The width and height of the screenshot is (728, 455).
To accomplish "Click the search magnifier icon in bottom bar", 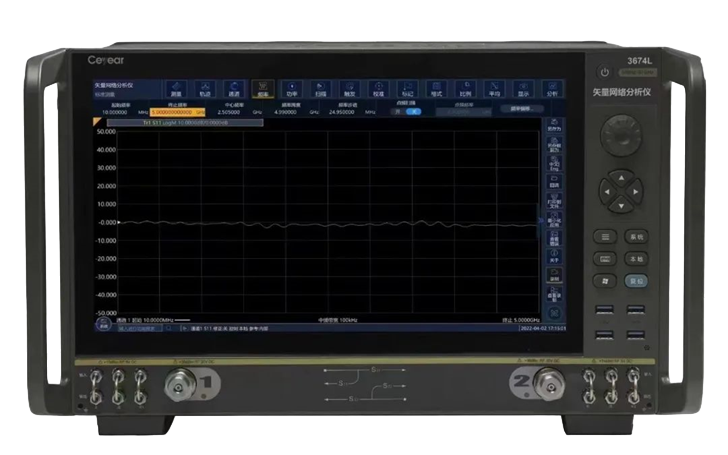I will pyautogui.click(x=169, y=328).
